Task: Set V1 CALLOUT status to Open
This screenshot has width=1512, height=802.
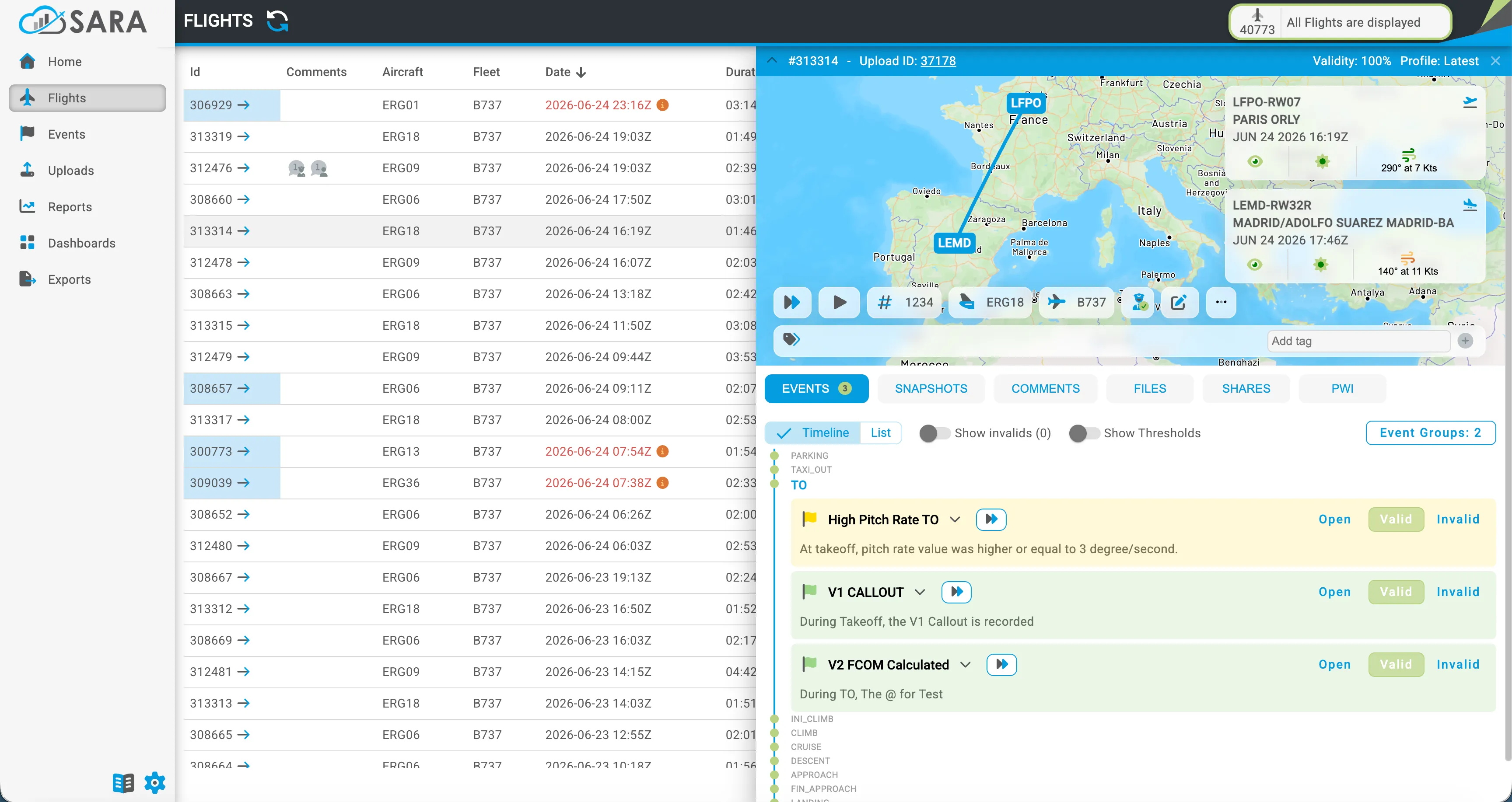Action: 1335,593
